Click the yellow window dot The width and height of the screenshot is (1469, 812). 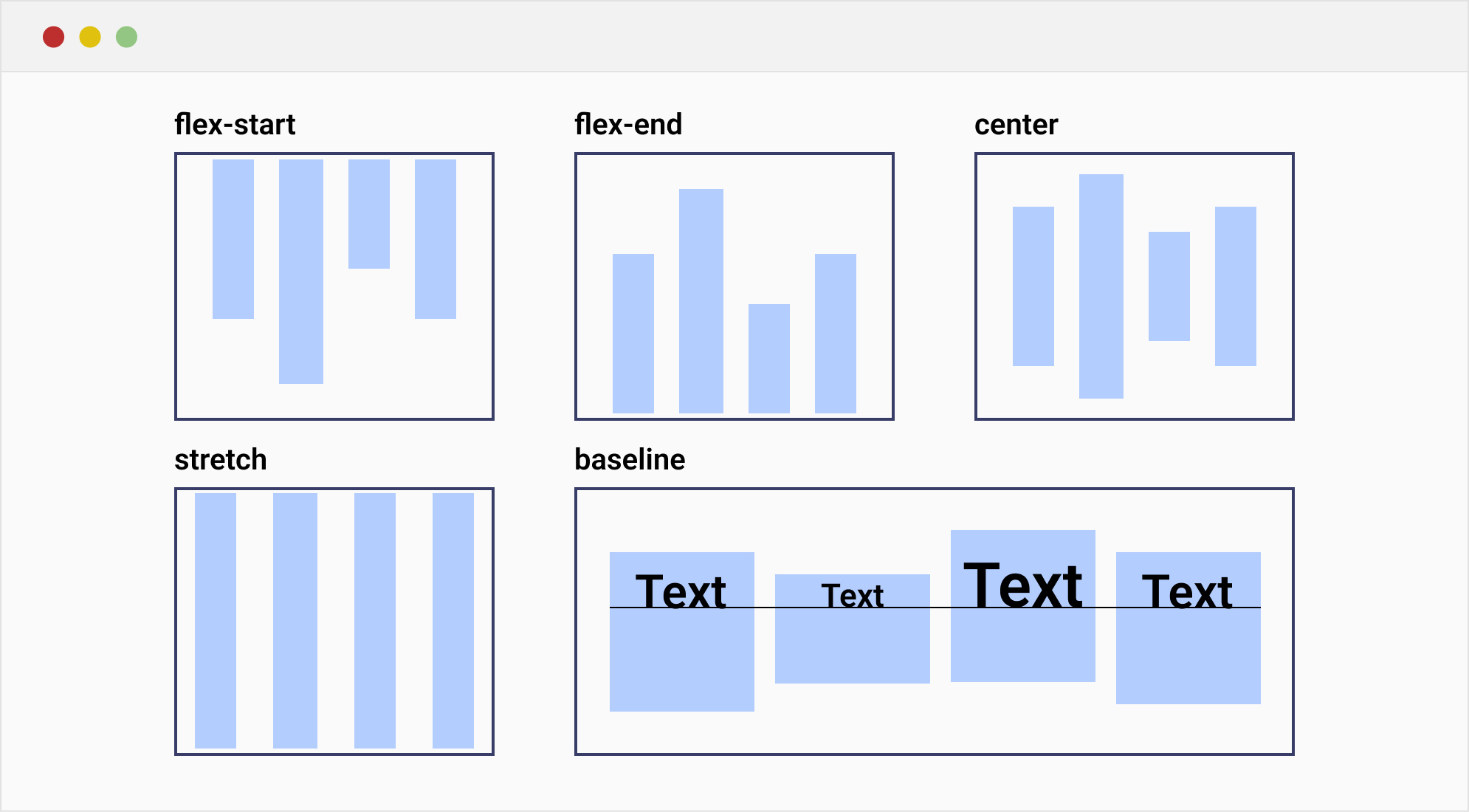90,37
